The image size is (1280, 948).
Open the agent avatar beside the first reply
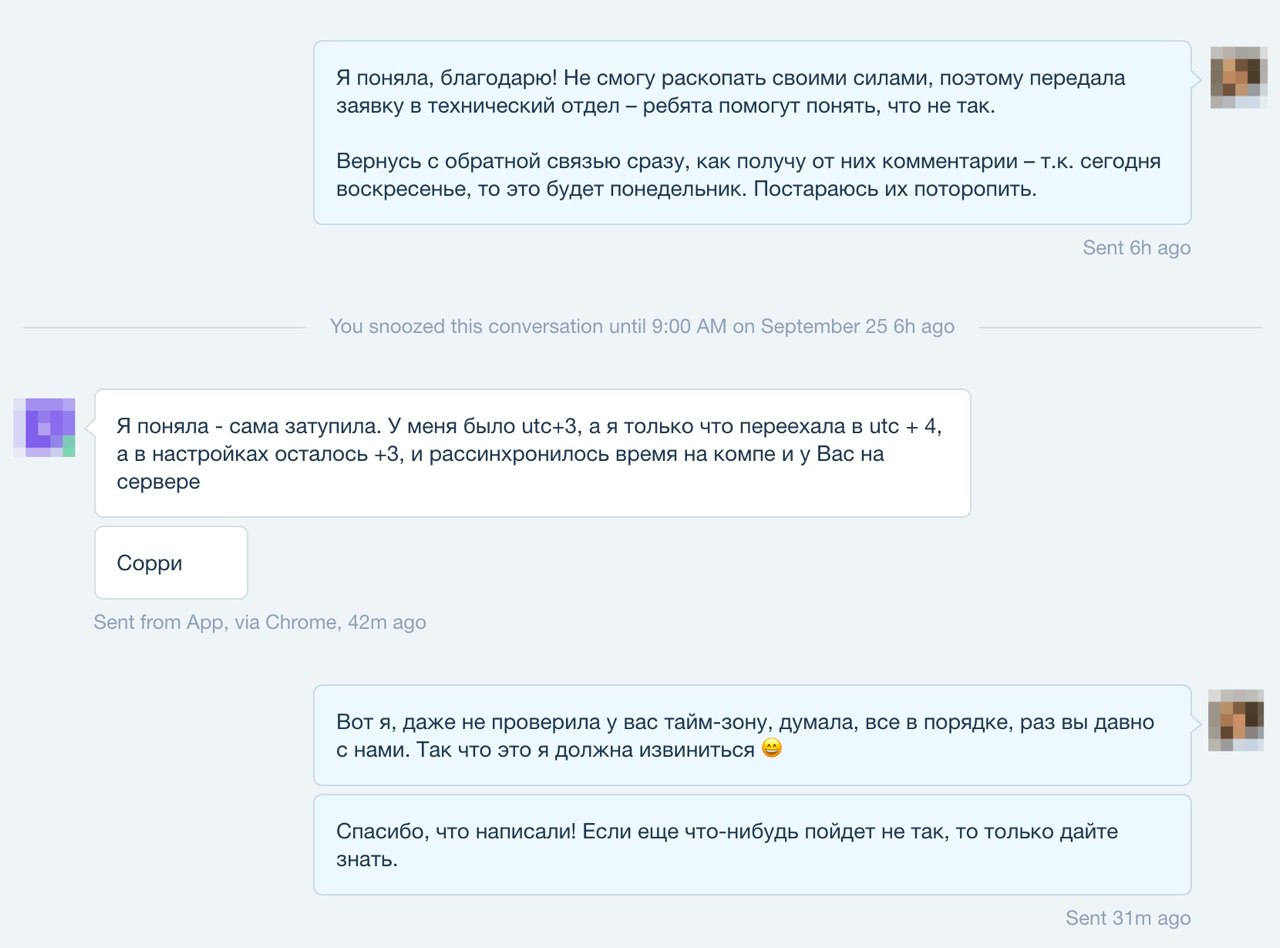point(1238,77)
